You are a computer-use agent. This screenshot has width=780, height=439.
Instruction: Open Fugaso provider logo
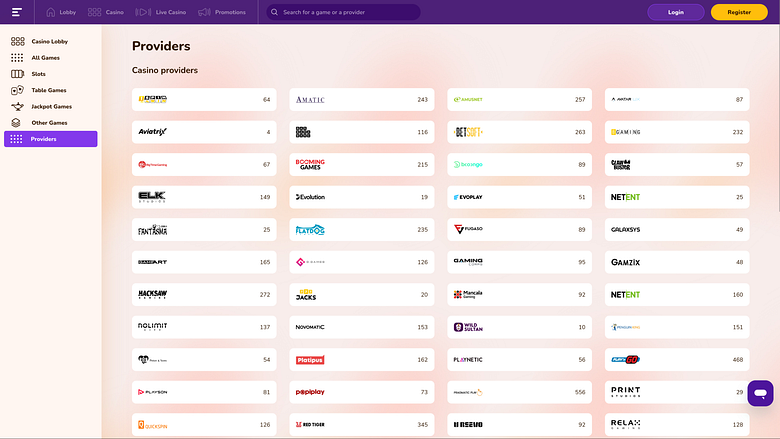tap(468, 229)
